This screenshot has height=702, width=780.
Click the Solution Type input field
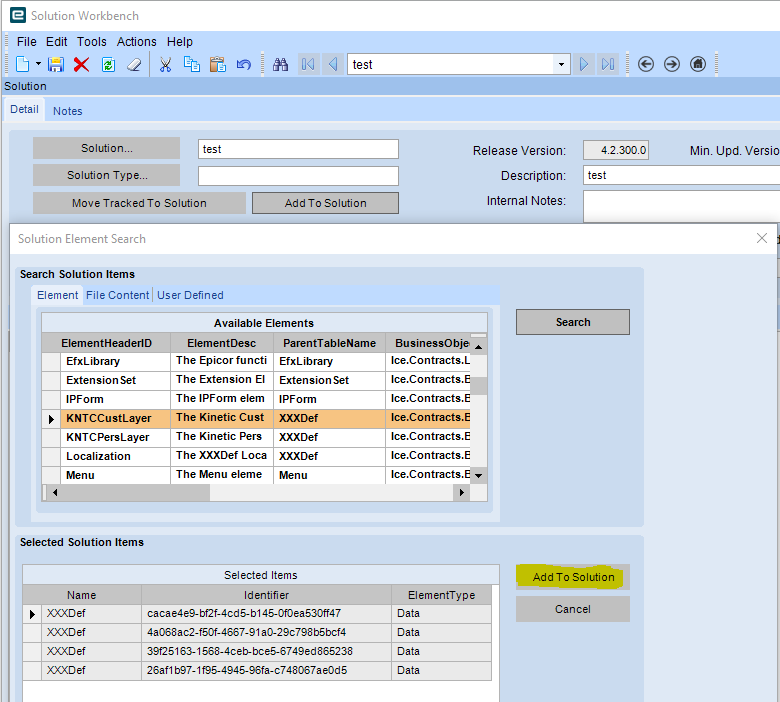pos(298,176)
